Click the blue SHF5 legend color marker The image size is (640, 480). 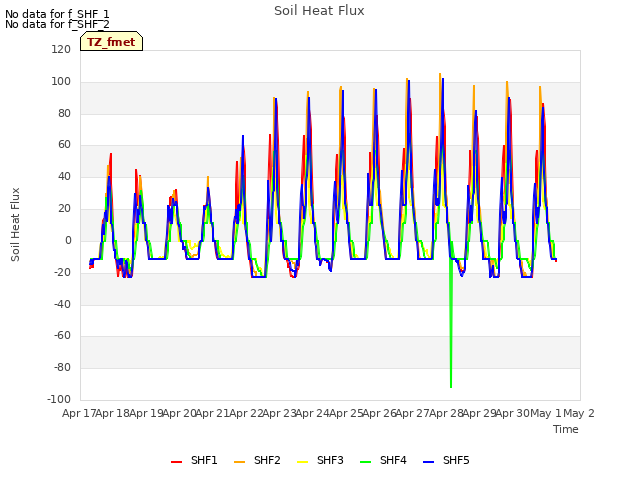(429, 462)
